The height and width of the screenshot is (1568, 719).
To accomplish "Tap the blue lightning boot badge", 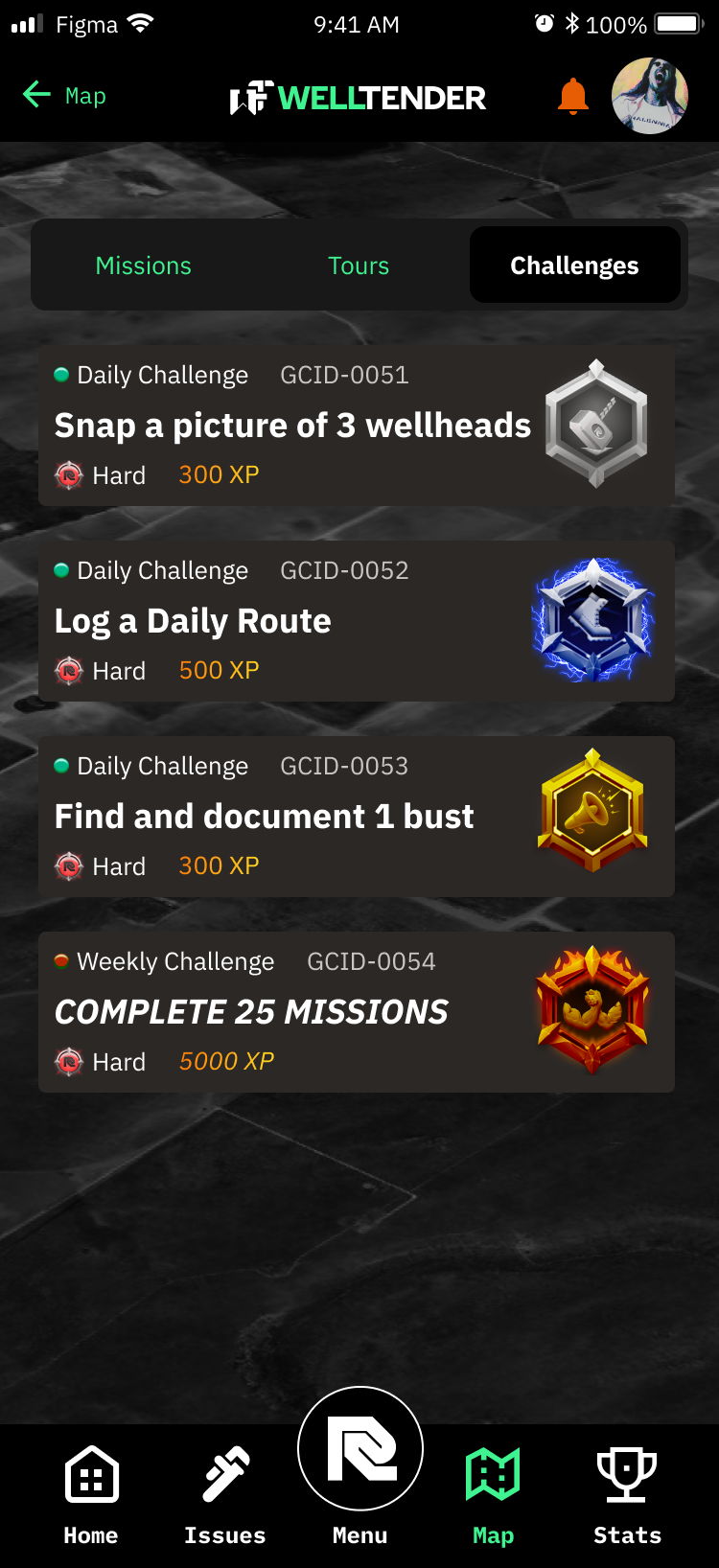I will pos(593,620).
